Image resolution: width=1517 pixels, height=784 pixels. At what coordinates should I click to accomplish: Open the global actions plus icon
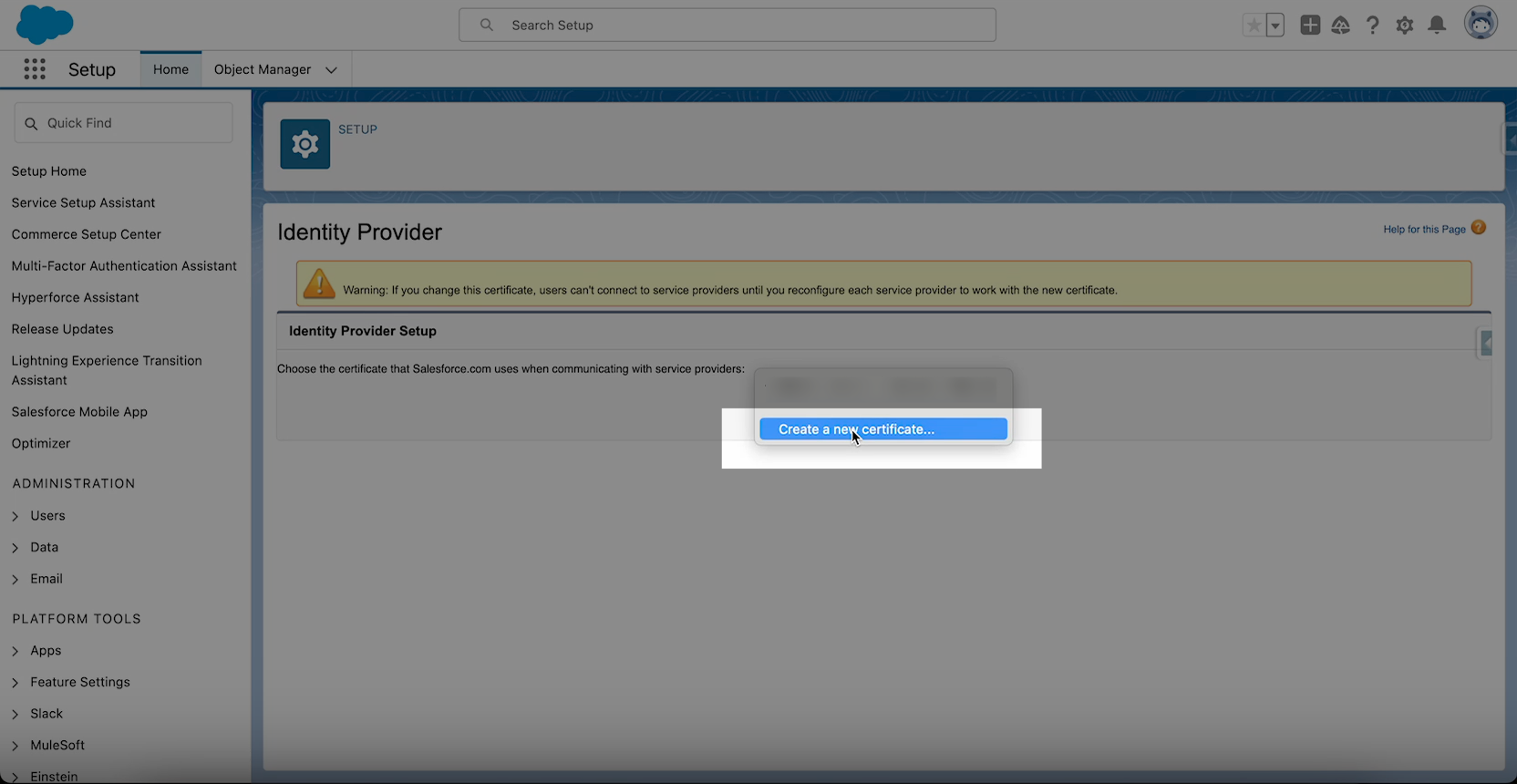[1310, 26]
